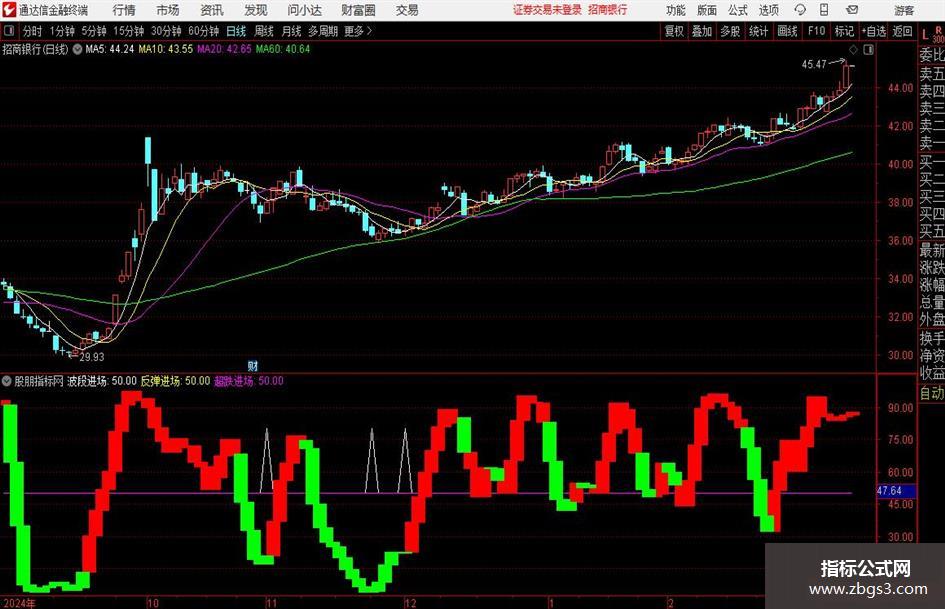Viewport: 945px width, 609px height.
Task: Switch to the 分时 period tab
Action: pyautogui.click(x=33, y=31)
